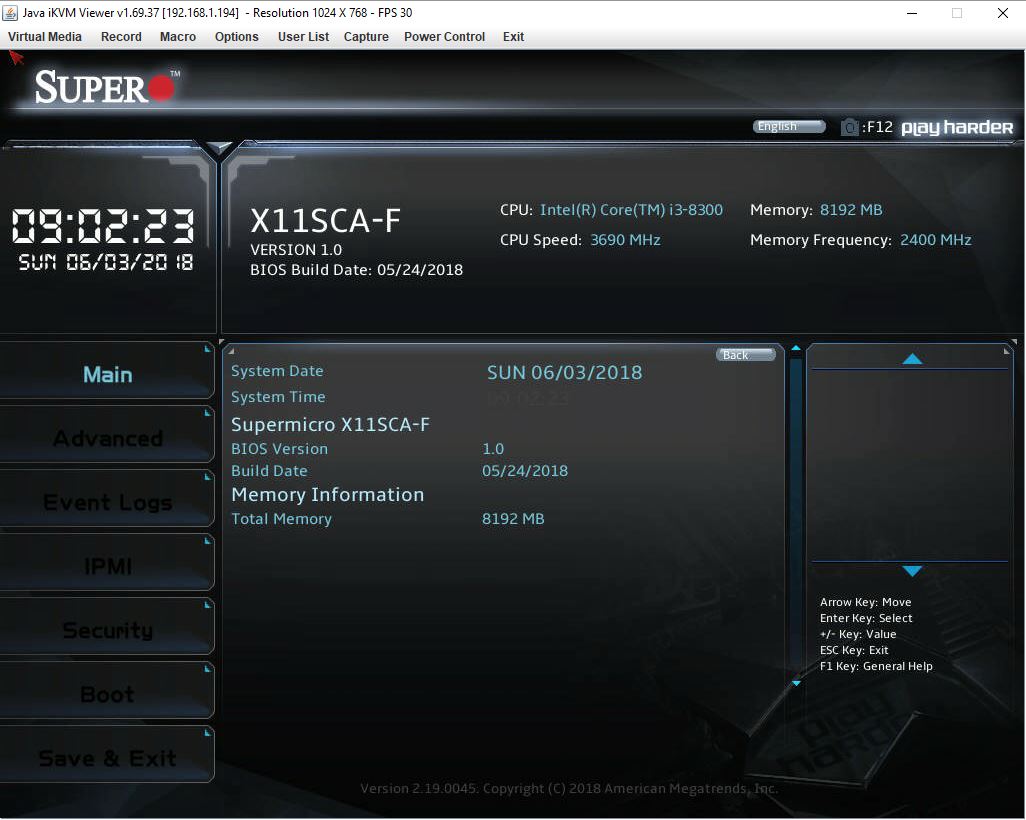Open the Power Control menu

[444, 37]
